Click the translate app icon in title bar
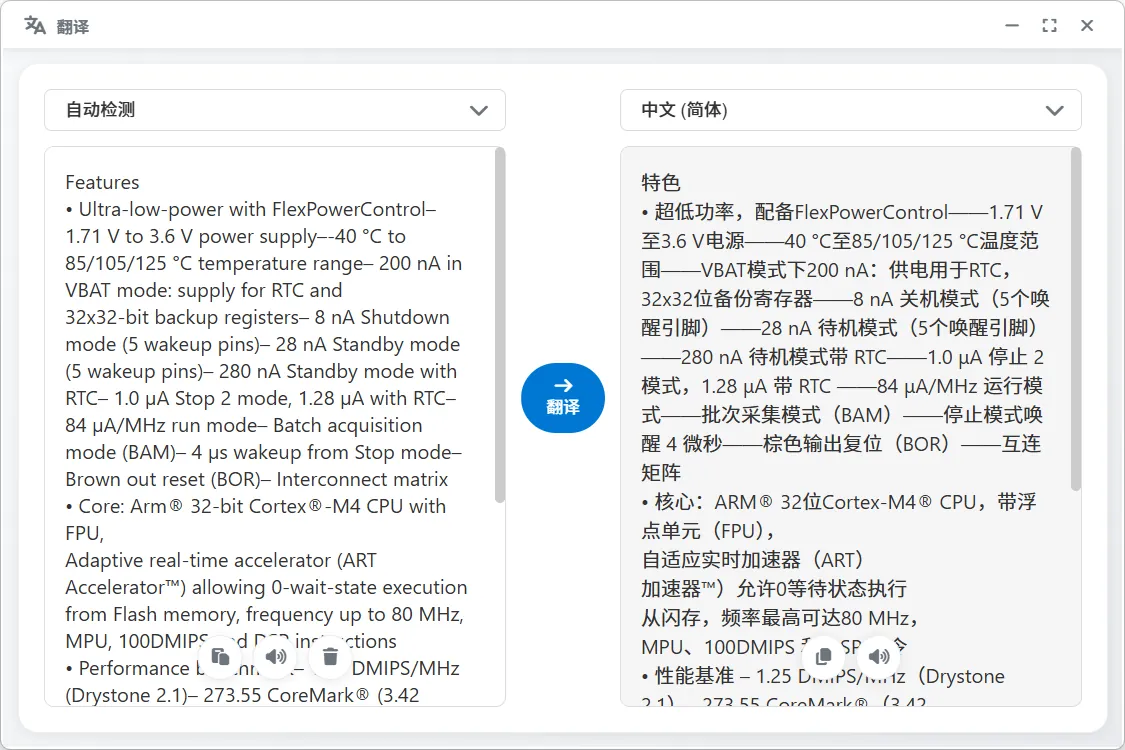The height and width of the screenshot is (750, 1125). [x=35, y=26]
